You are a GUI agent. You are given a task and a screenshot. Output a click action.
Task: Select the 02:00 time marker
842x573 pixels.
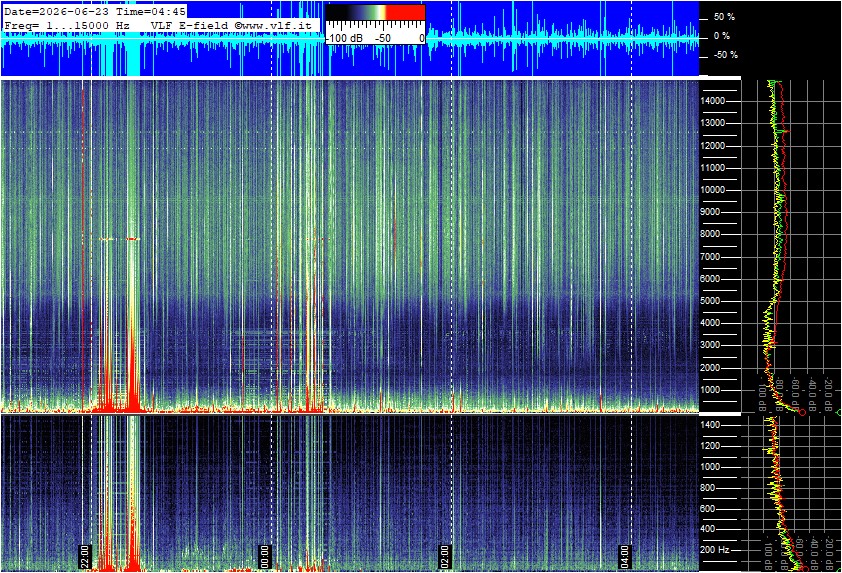(x=444, y=557)
